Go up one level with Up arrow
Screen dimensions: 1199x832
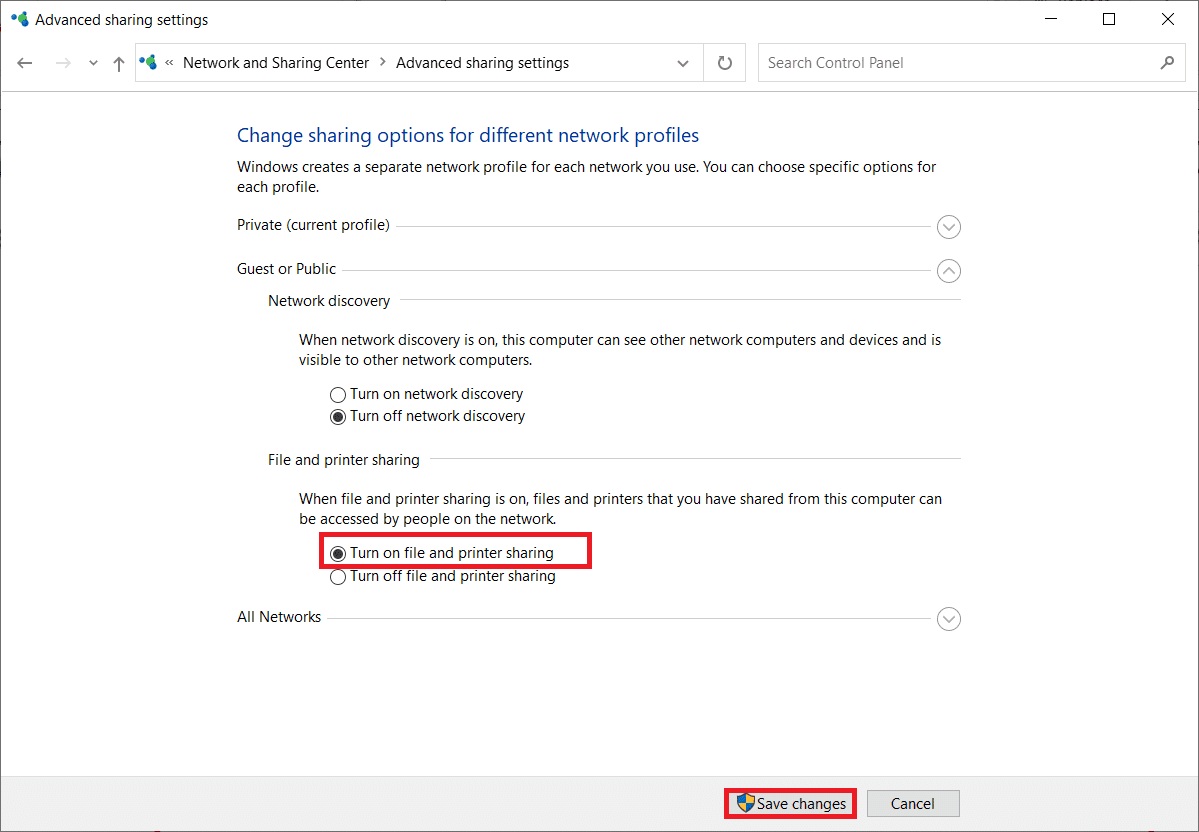[x=119, y=63]
